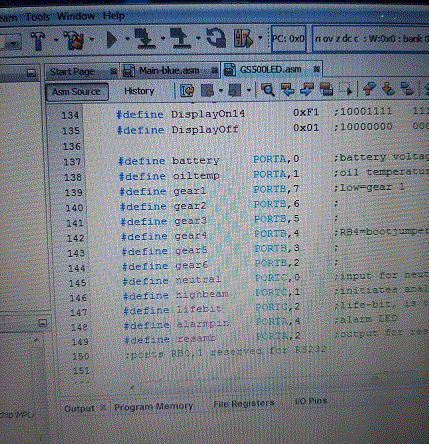Click the Build Project hammer icon

(38, 40)
